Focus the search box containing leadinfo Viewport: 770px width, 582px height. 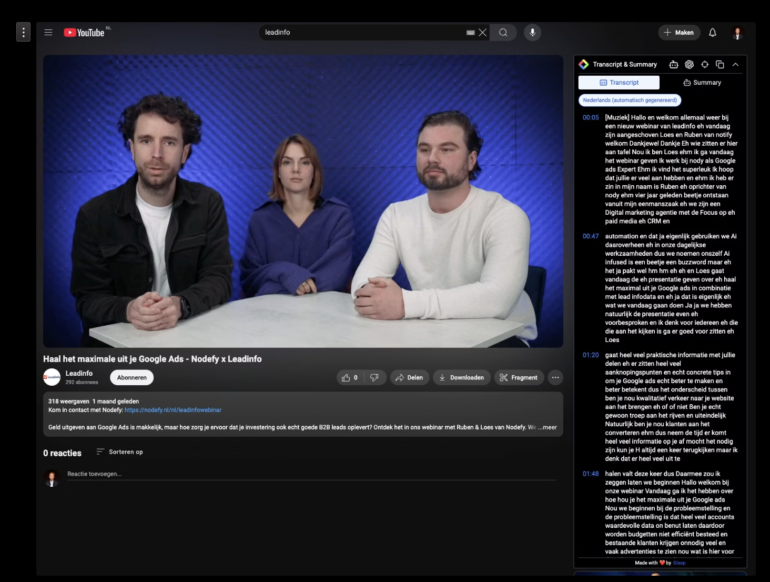(x=363, y=32)
